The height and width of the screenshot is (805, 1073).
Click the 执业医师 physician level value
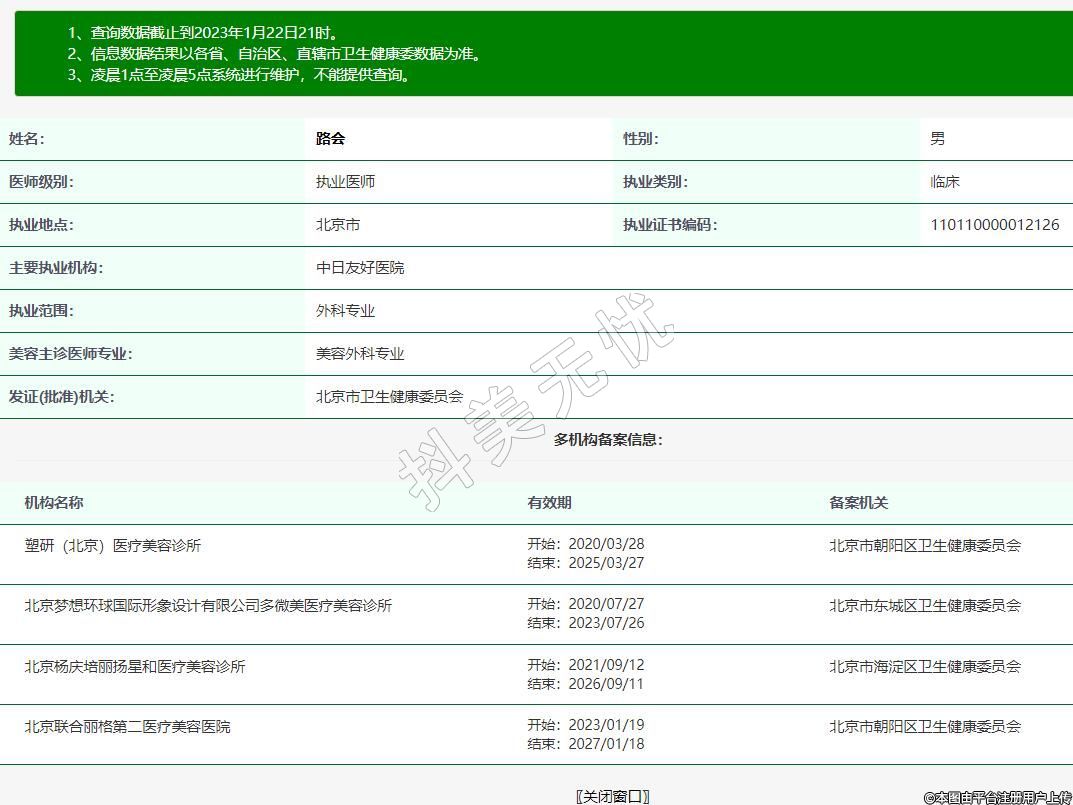pyautogui.click(x=345, y=182)
